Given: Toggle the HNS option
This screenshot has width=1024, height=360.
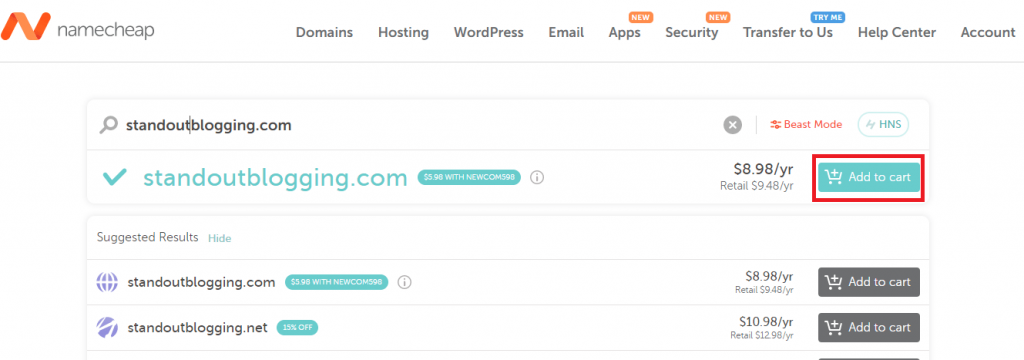Looking at the screenshot, I should [883, 124].
